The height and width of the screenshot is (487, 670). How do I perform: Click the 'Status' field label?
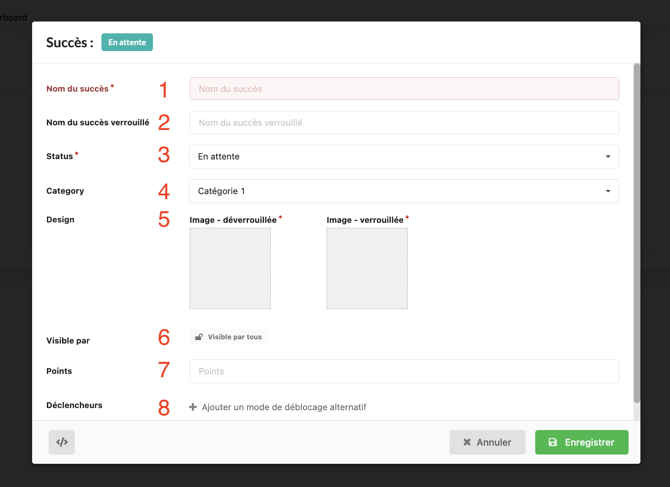click(x=60, y=157)
